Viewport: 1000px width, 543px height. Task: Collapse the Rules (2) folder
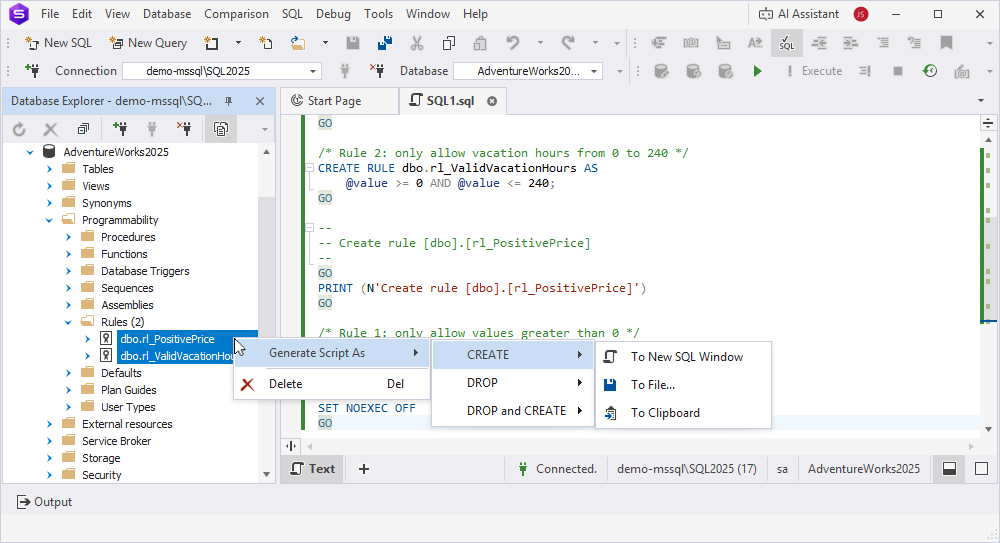pyautogui.click(x=68, y=322)
